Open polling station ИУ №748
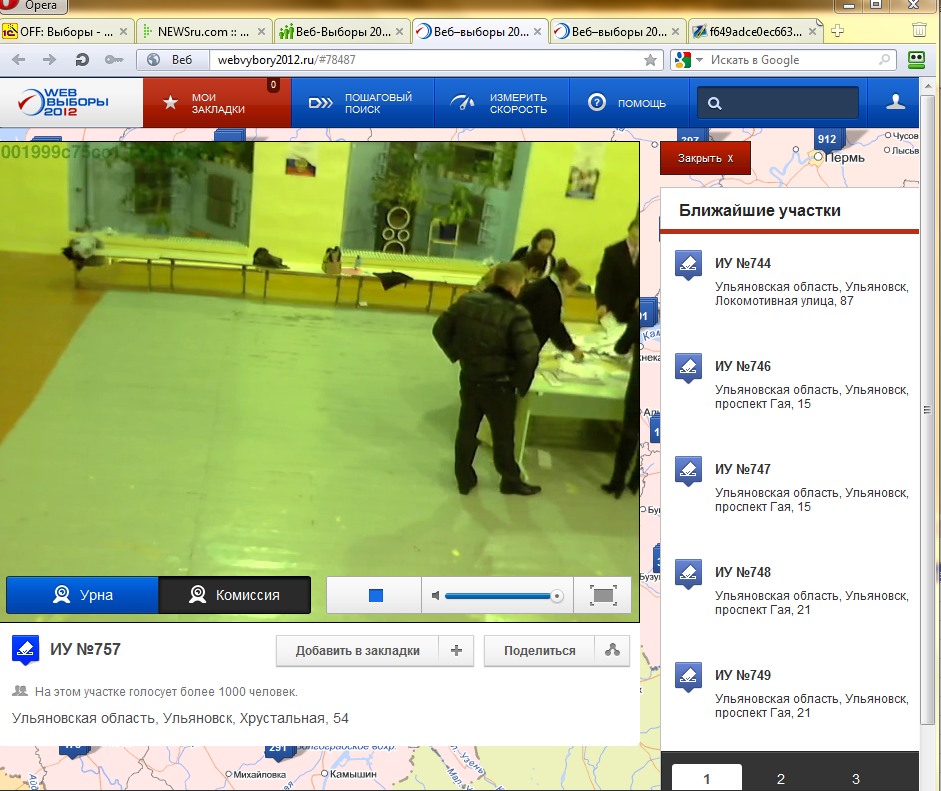Image resolution: width=941 pixels, height=791 pixels. 742,573
